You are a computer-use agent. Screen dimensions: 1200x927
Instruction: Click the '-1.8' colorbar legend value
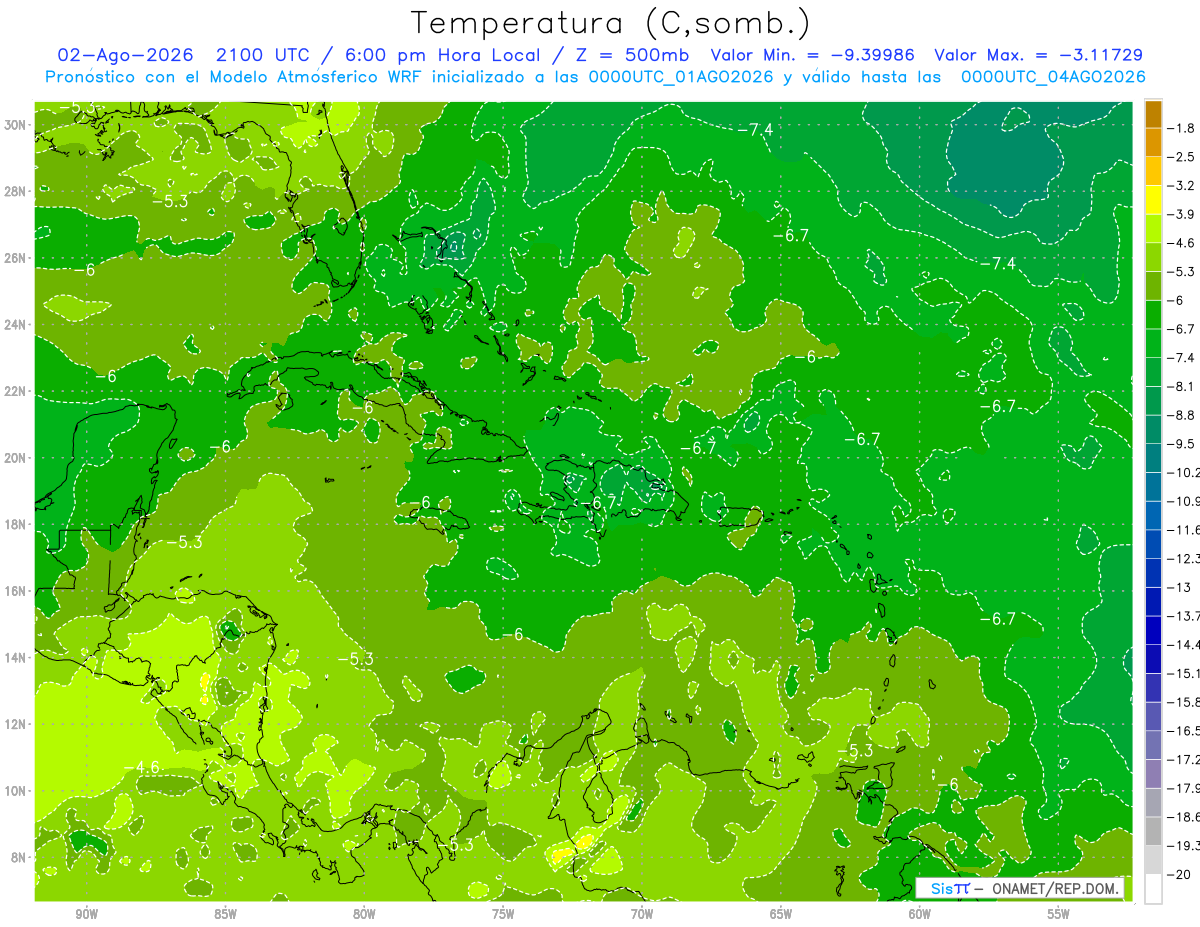click(x=1182, y=128)
